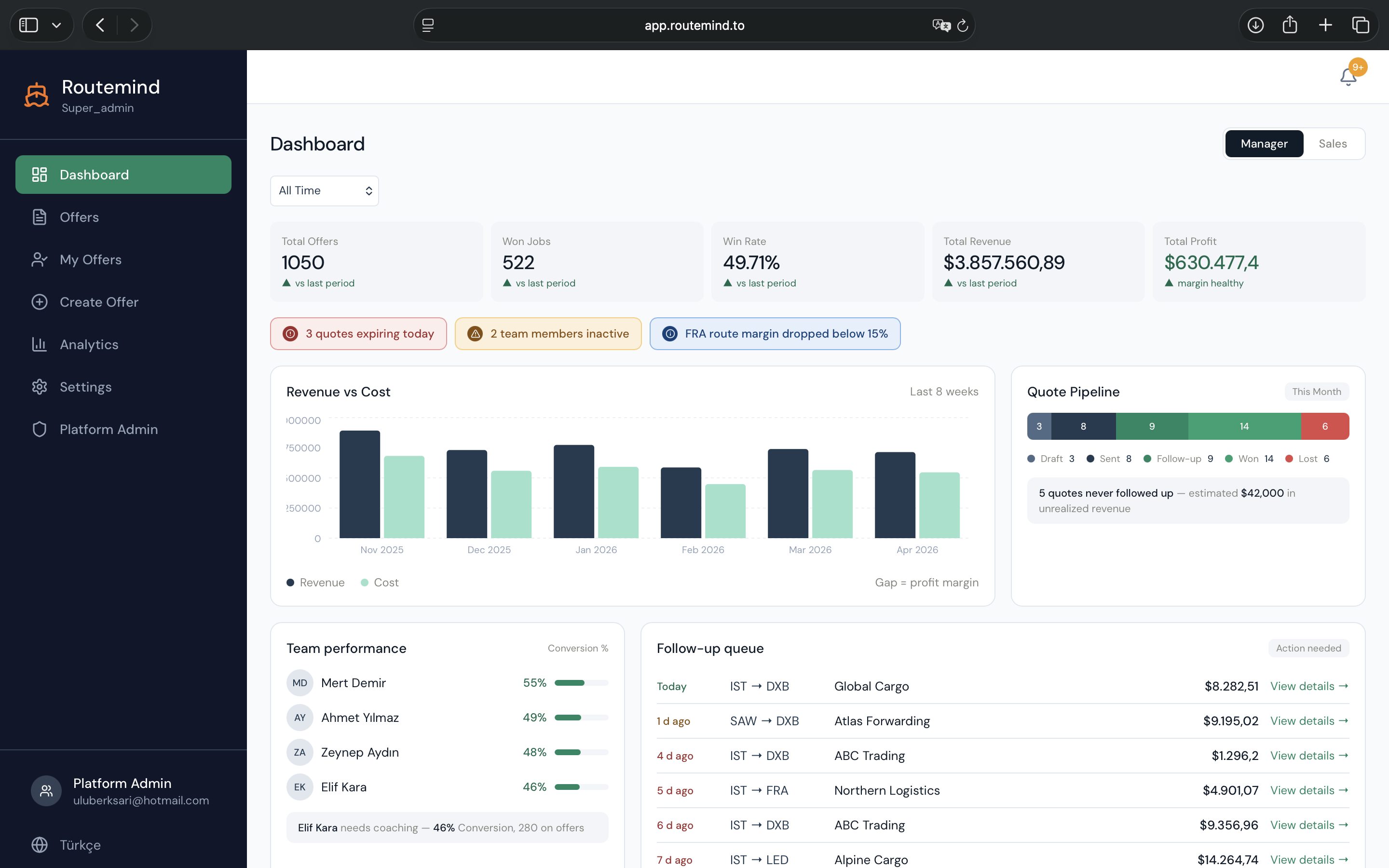Click FRA route margin dropped alert
This screenshot has width=1389, height=868.
click(x=775, y=334)
